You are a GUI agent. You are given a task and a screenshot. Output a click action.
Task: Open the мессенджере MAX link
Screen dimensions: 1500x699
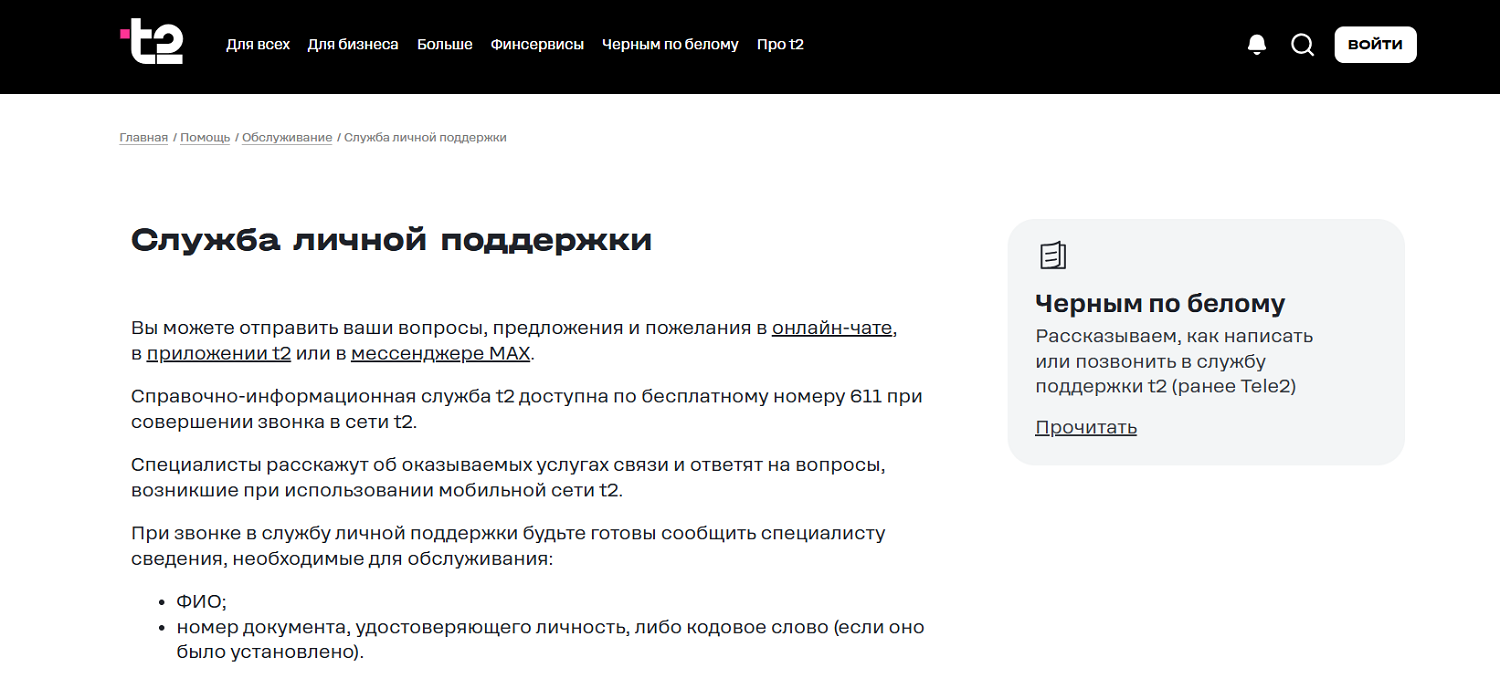[441, 353]
